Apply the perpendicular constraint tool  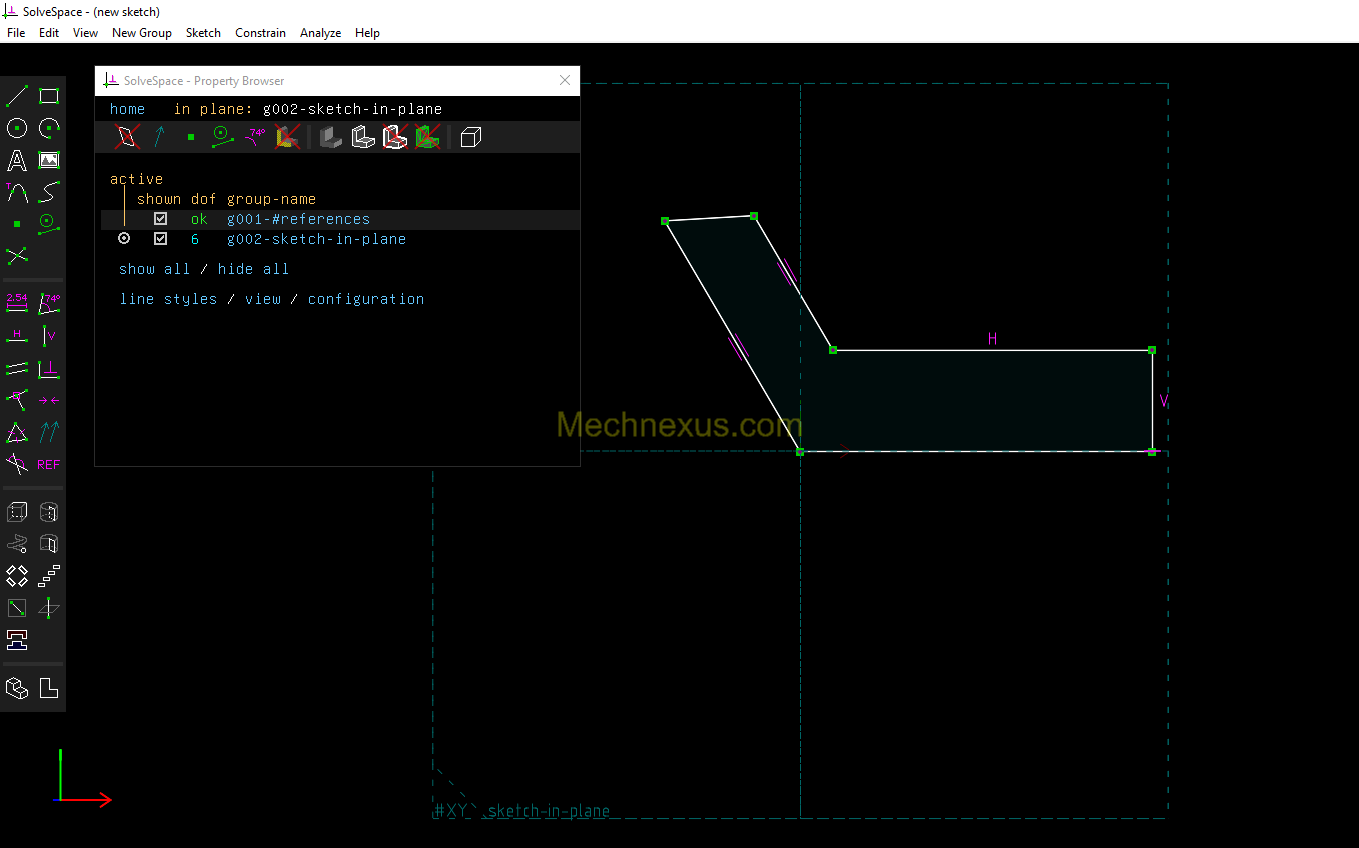point(49,369)
